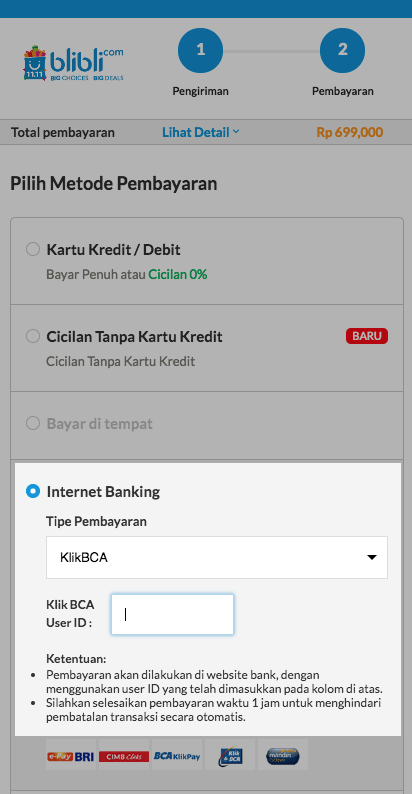Focus the Klik BCA User ID field
412x794 pixels.
173,614
